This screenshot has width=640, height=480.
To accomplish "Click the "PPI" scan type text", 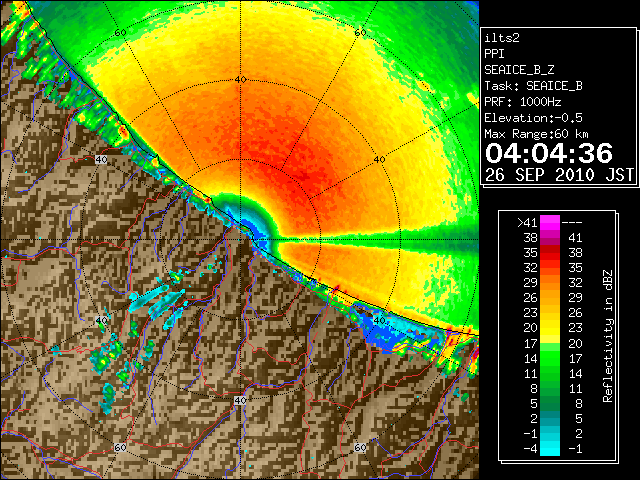I will point(494,54).
